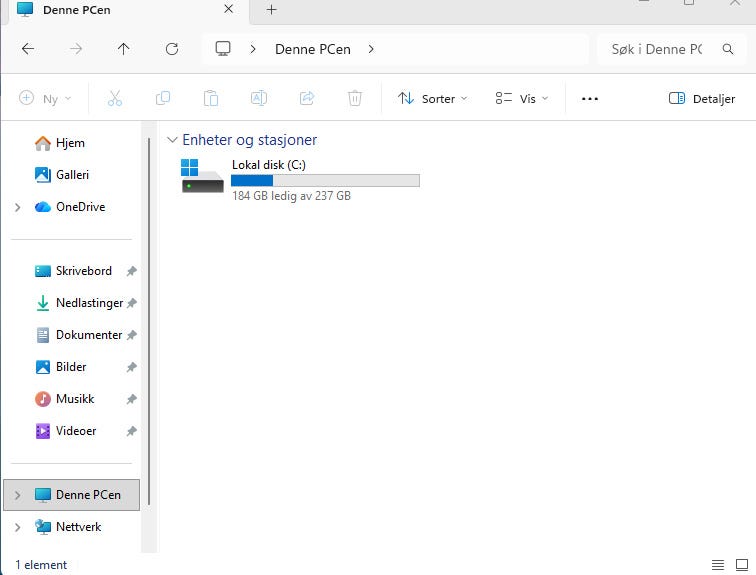Click the forward navigation arrow
Screen dimensions: 756x575
pos(76,49)
